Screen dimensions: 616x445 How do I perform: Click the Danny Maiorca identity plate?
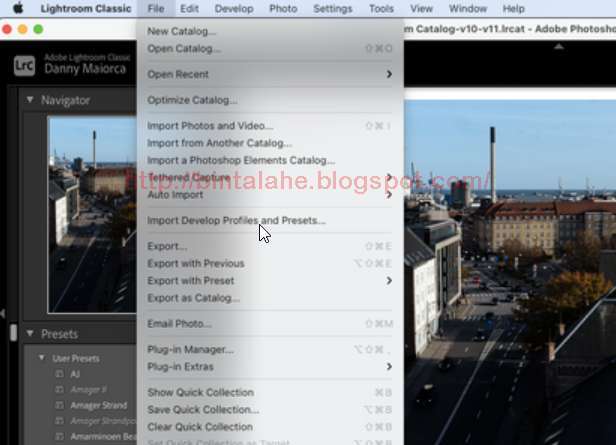point(85,69)
